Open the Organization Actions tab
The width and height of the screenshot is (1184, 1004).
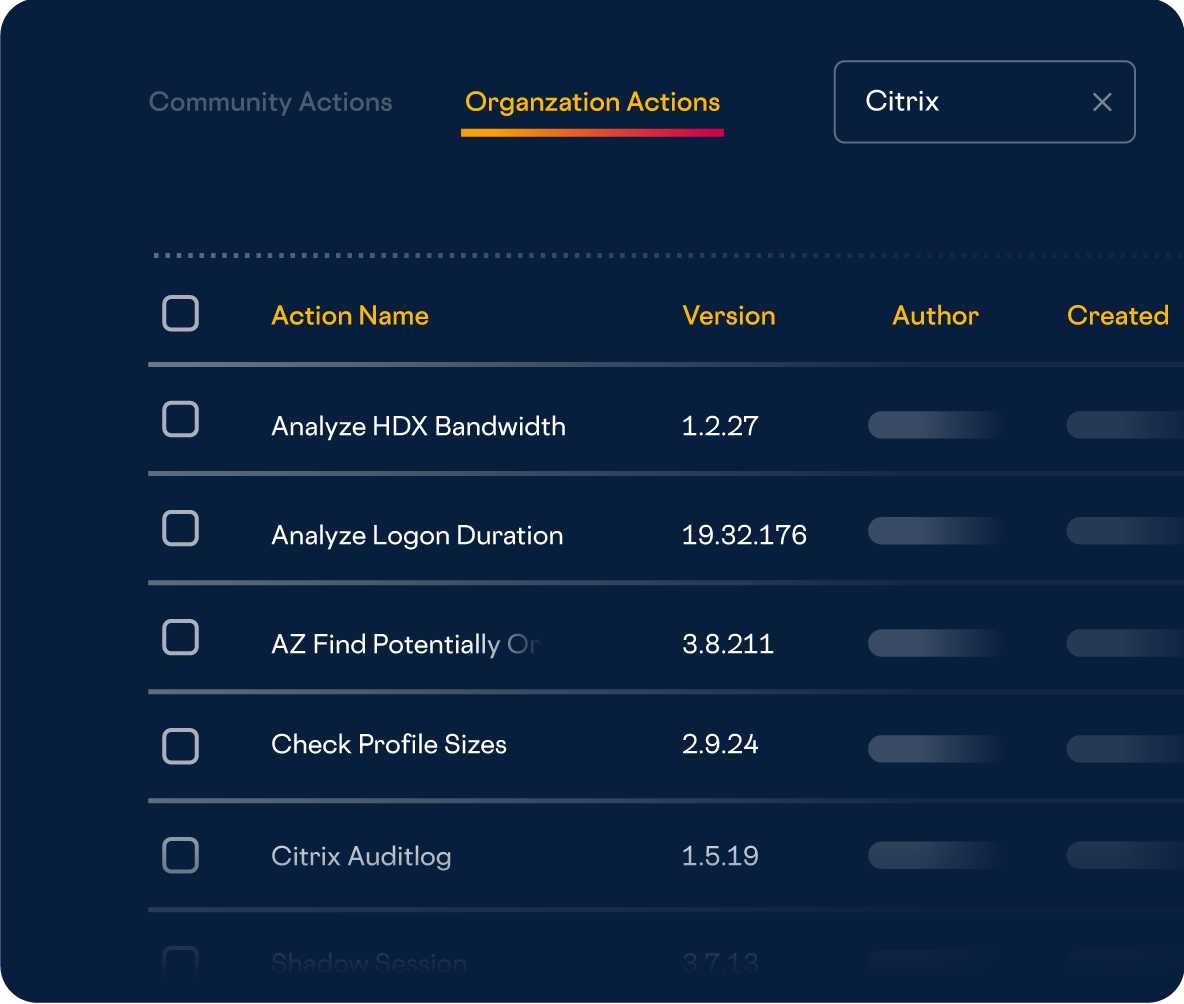coord(592,102)
